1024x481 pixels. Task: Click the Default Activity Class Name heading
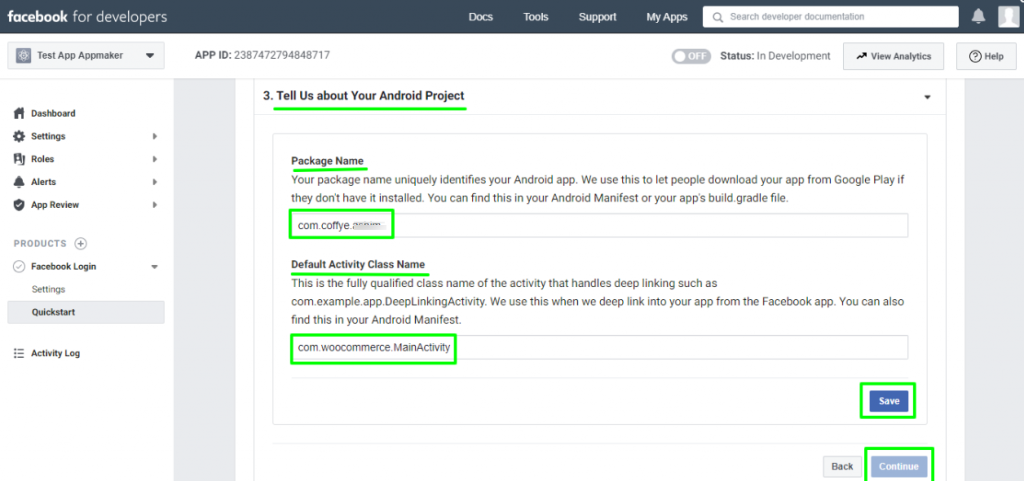coord(358,264)
